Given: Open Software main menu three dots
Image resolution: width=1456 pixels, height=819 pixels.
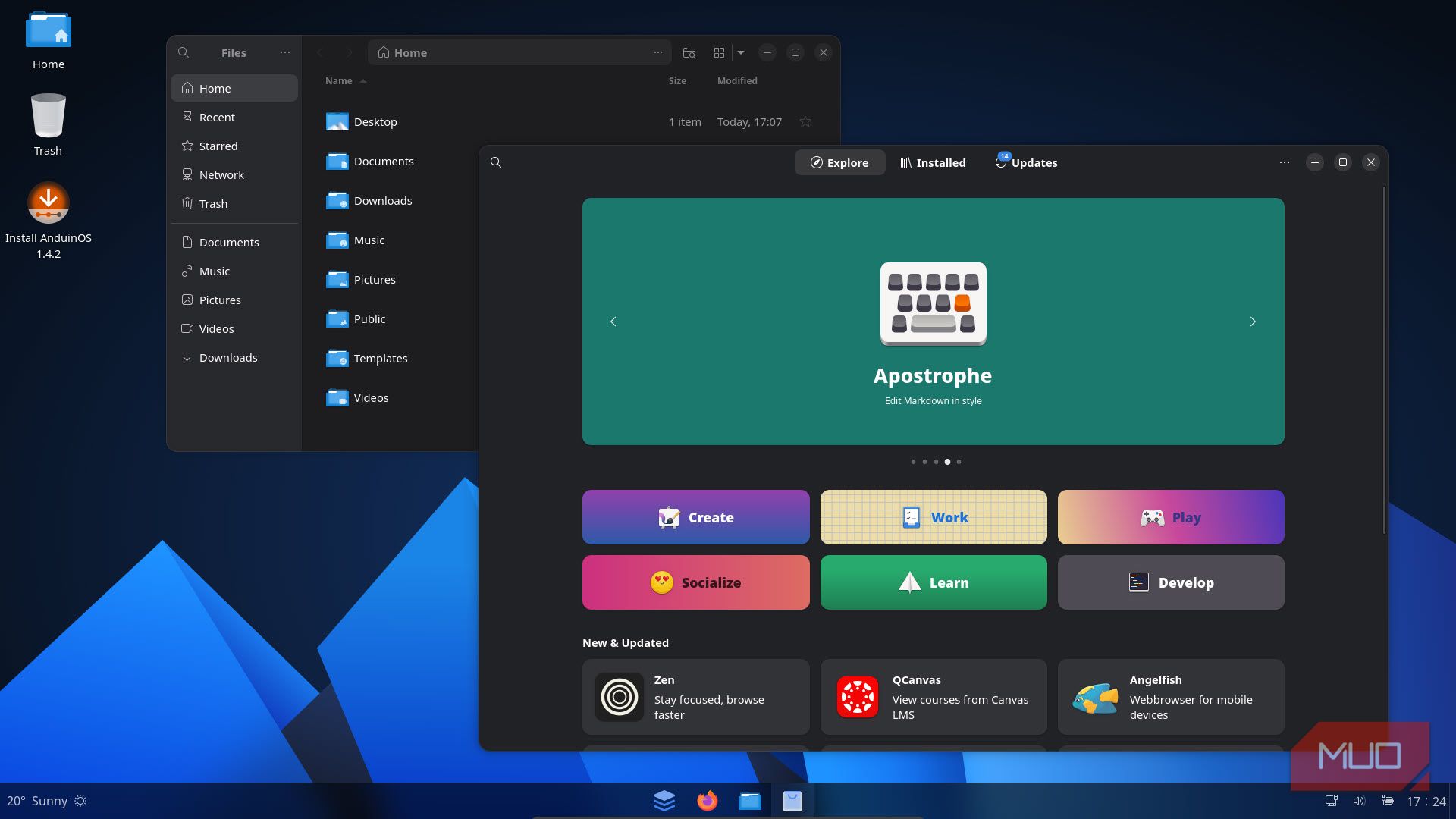Looking at the screenshot, I should point(1285,162).
